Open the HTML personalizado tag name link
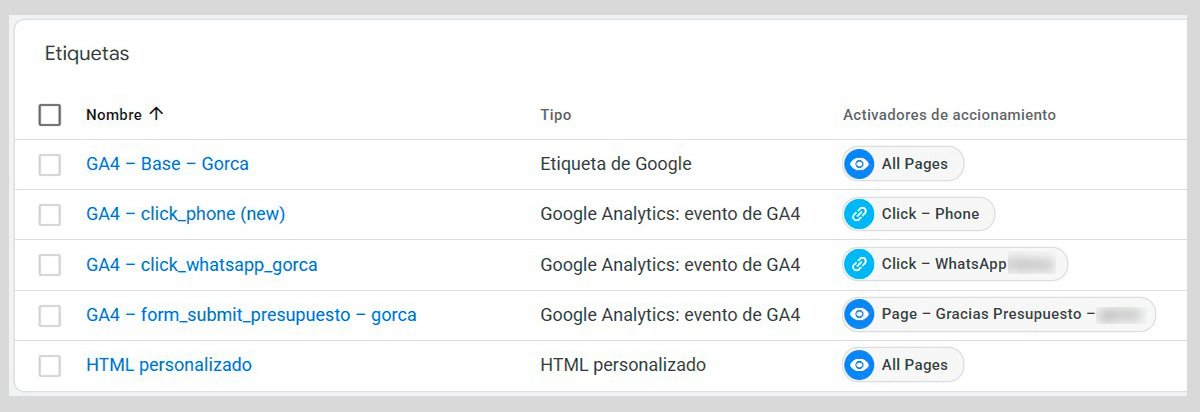 169,365
